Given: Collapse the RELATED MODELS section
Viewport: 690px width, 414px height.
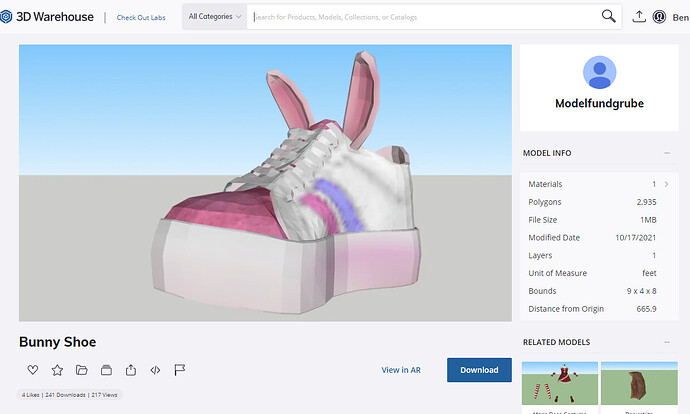Looking at the screenshot, I should 667,342.
